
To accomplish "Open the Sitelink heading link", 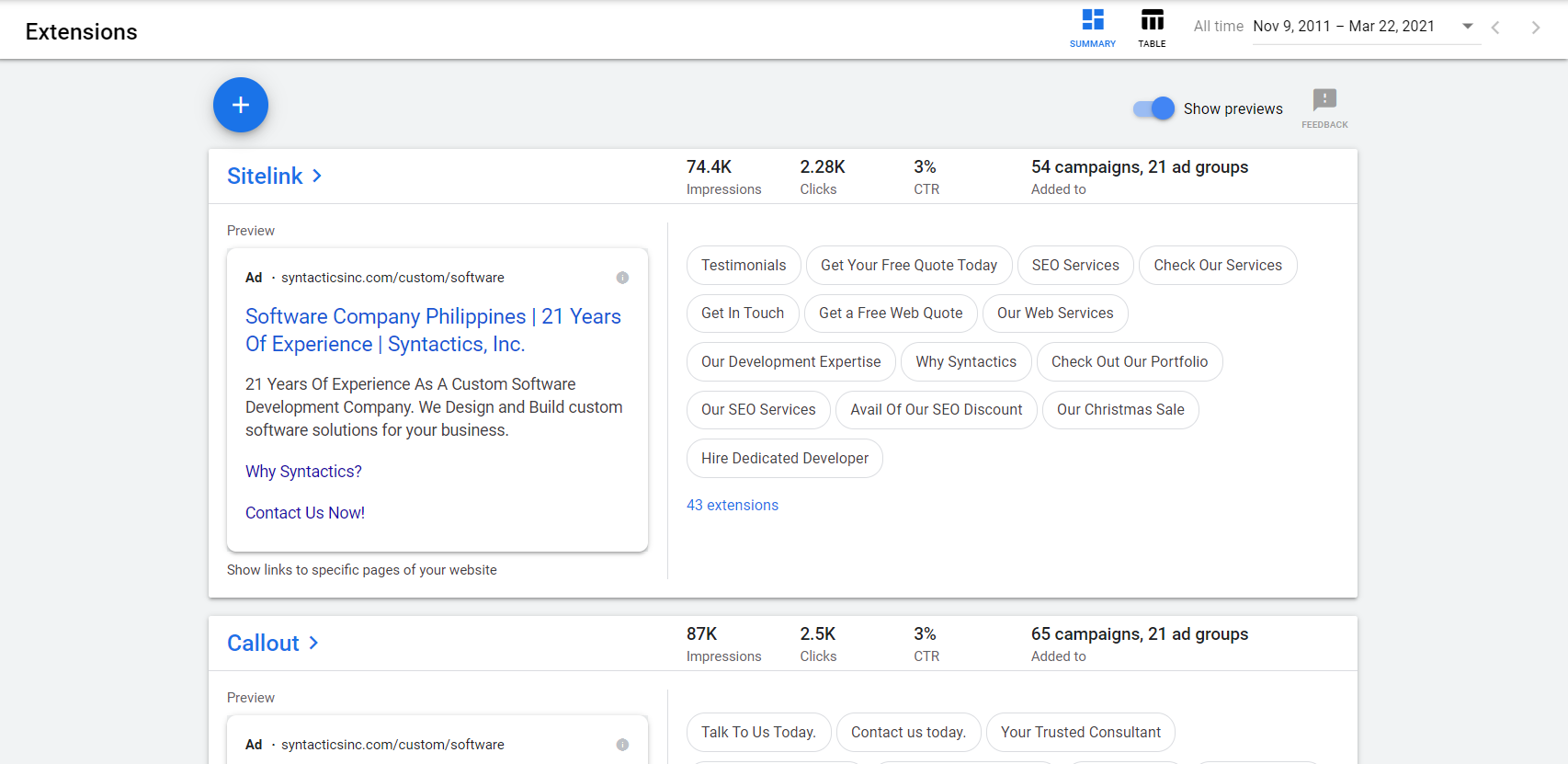I will pyautogui.click(x=265, y=176).
